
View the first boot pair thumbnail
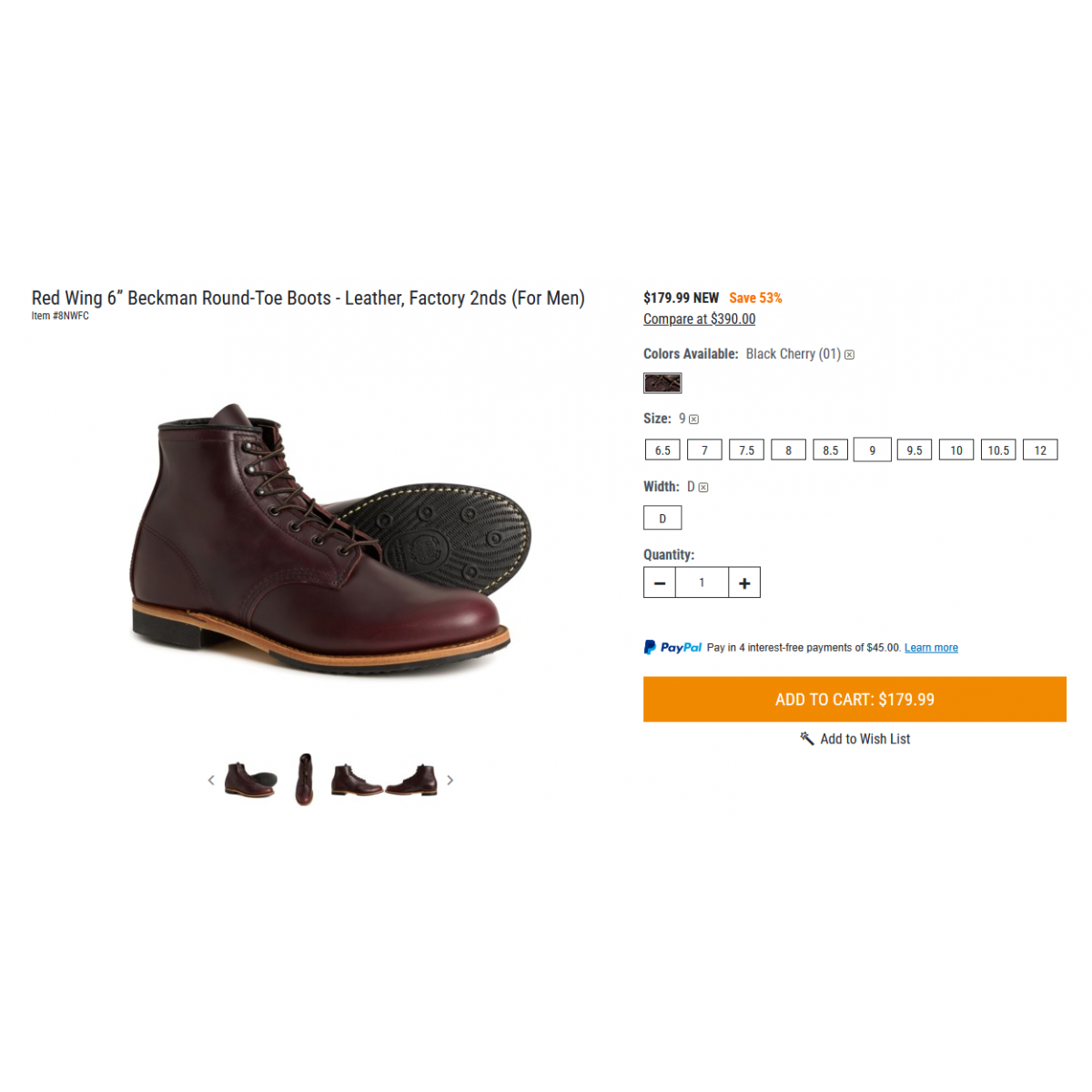click(250, 780)
